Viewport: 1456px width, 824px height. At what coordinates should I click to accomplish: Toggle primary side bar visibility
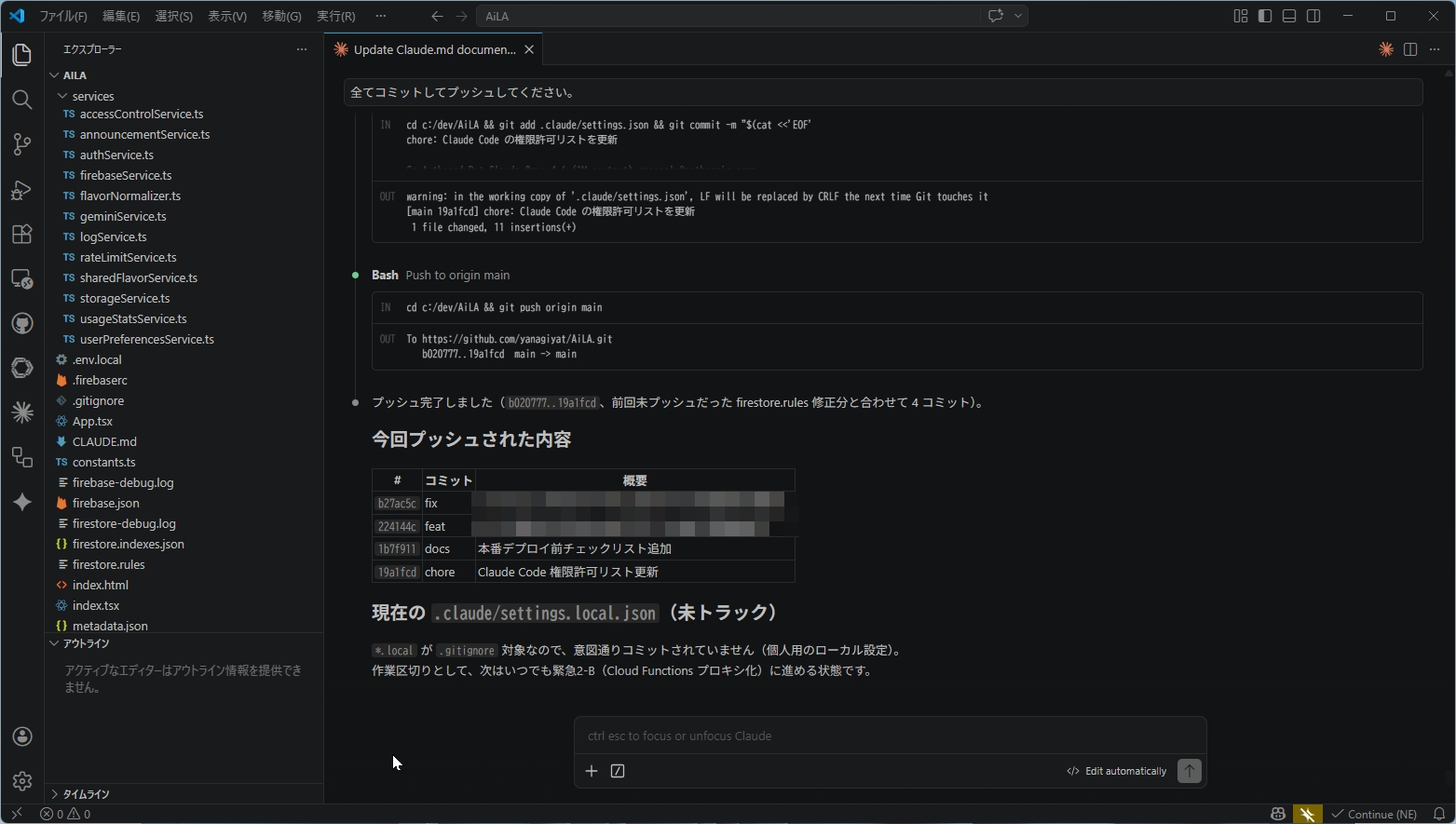click(1265, 16)
